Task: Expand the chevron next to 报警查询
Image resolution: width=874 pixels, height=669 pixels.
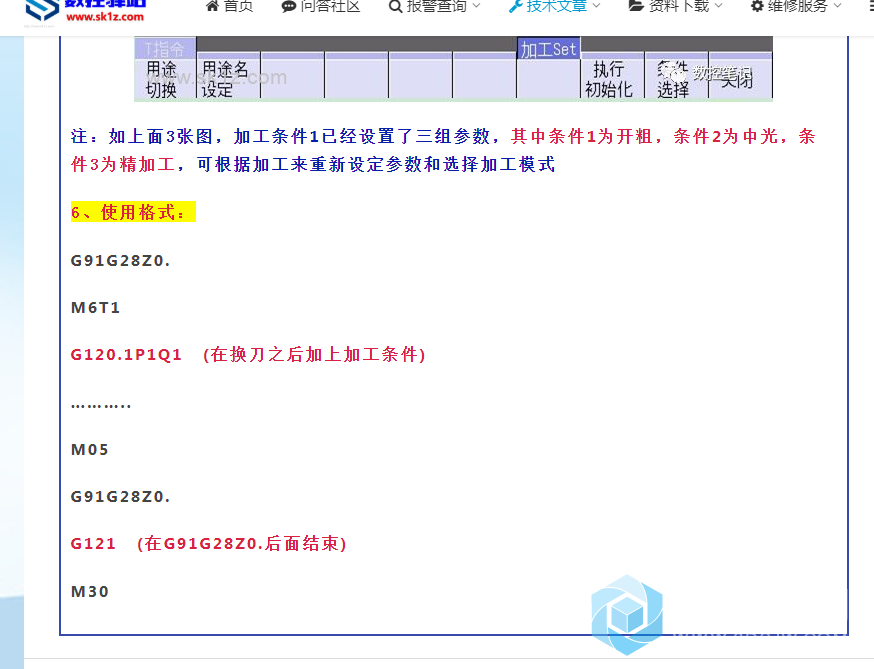Action: point(476,6)
